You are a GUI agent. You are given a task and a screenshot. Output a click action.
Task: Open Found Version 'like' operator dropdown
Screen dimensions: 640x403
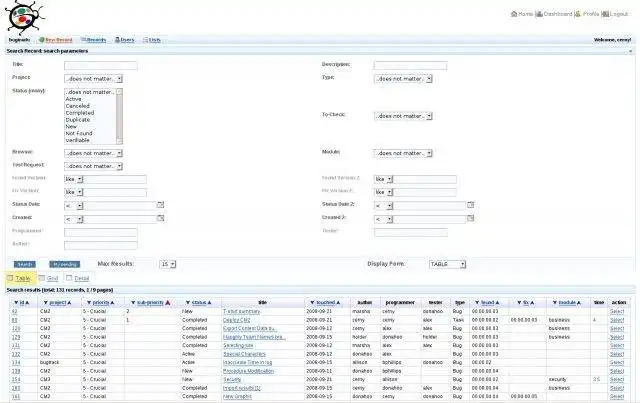click(74, 179)
